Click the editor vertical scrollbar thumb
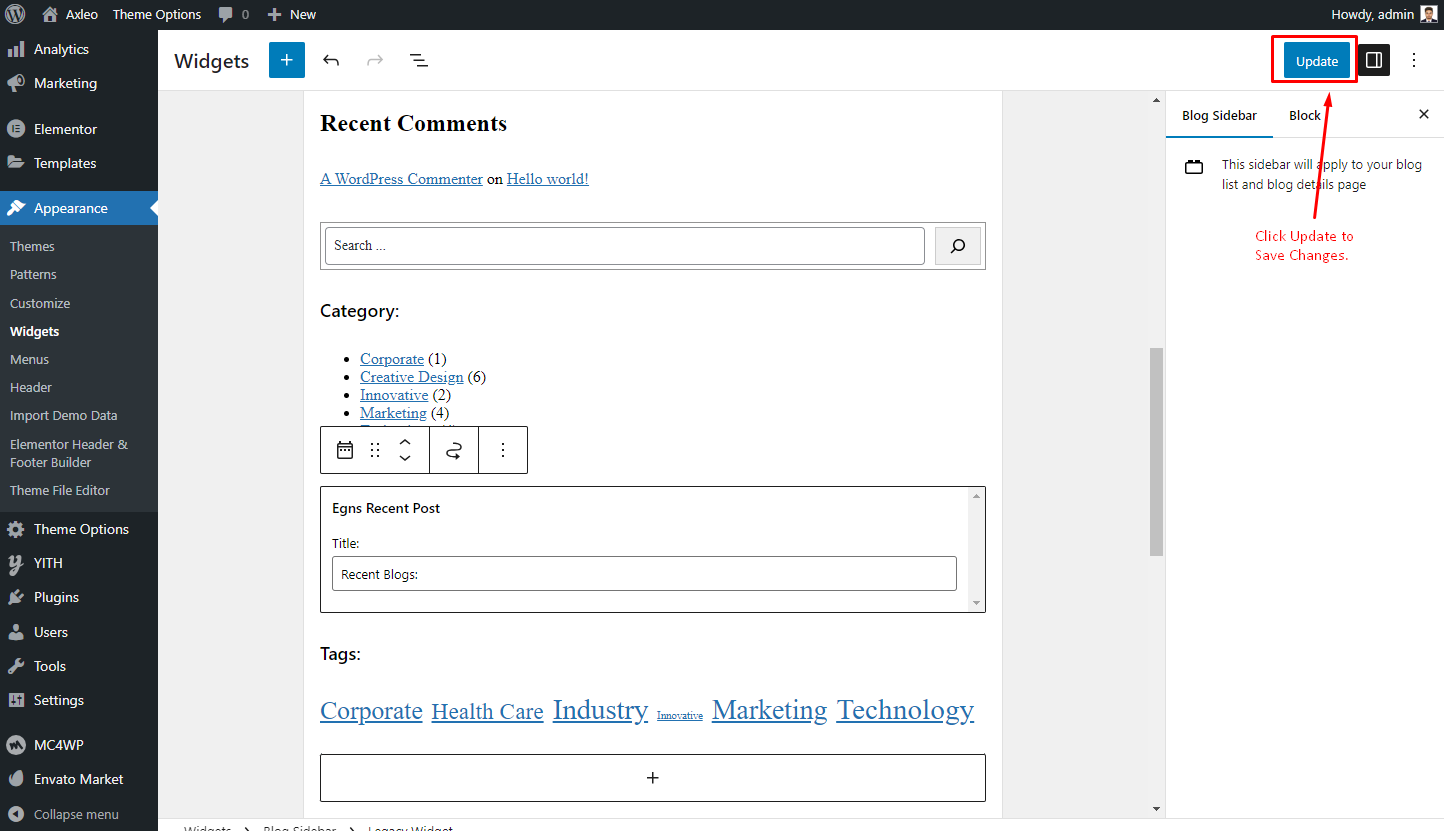Viewport: 1444px width, 831px height. [1156, 451]
